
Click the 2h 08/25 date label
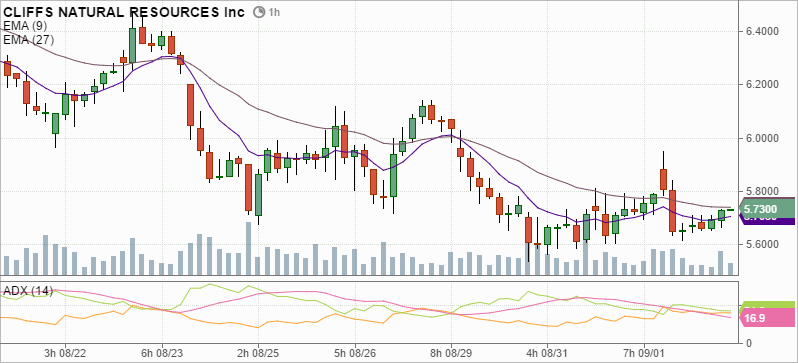pos(258,352)
